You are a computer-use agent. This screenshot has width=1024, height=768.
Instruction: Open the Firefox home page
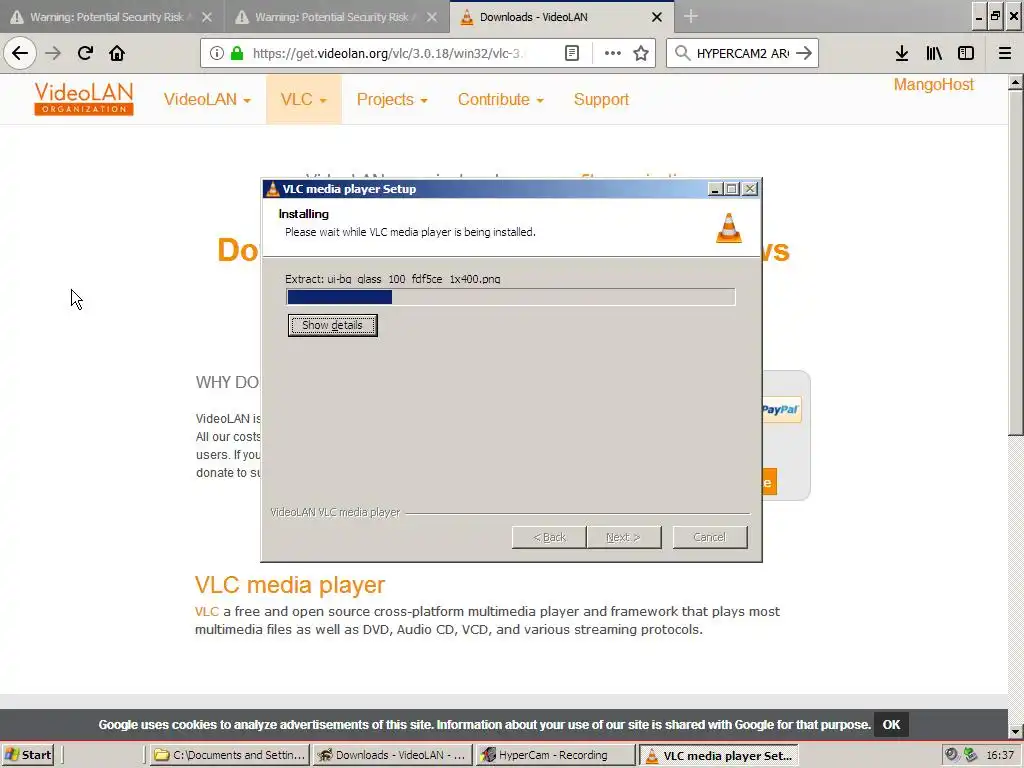coord(117,53)
